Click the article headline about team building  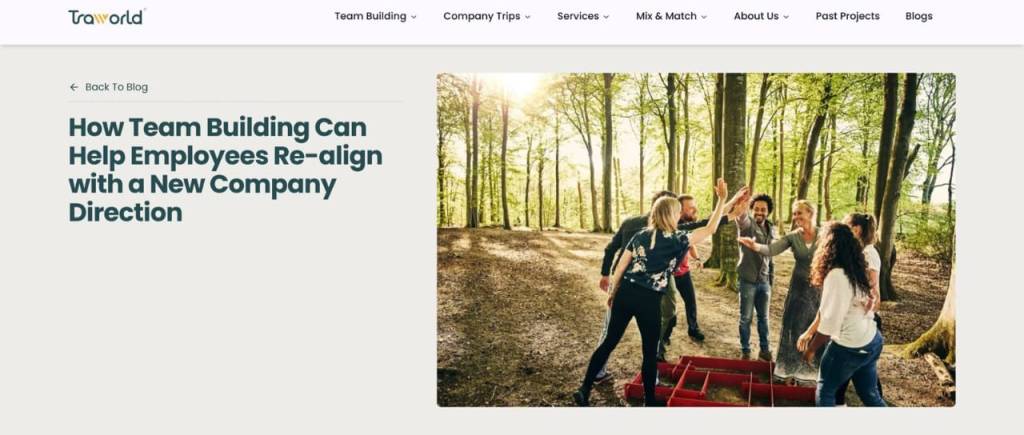[x=225, y=170]
